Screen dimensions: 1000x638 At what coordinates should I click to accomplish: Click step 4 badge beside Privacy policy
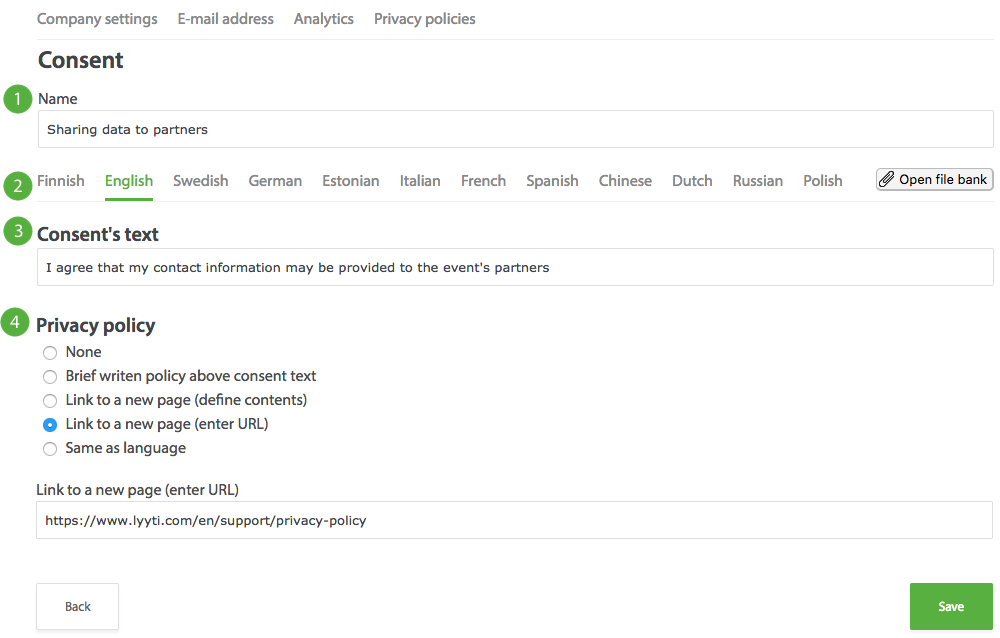pyautogui.click(x=16, y=323)
